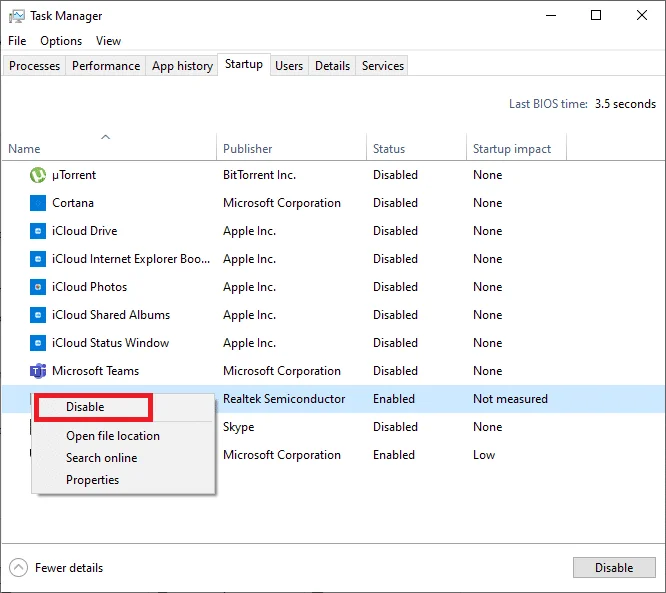Click the Disable button at bottom right
The width and height of the screenshot is (666, 593).
(614, 568)
